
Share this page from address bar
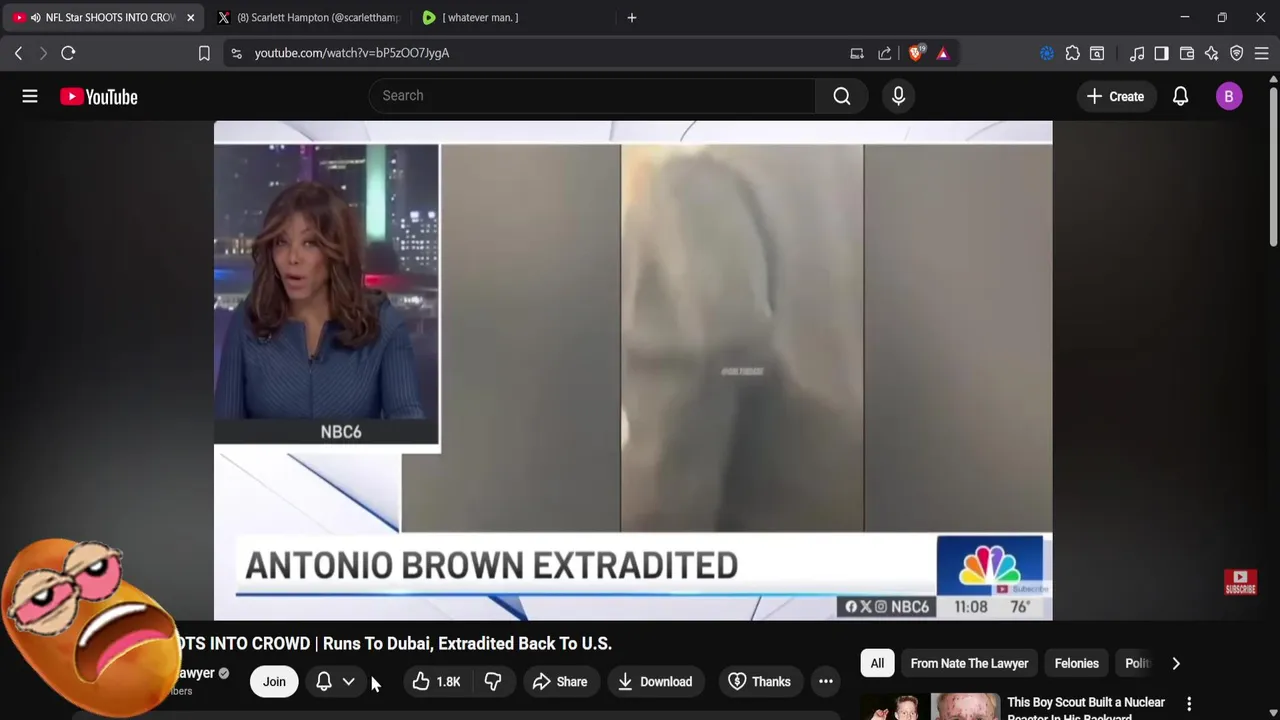pos(885,53)
